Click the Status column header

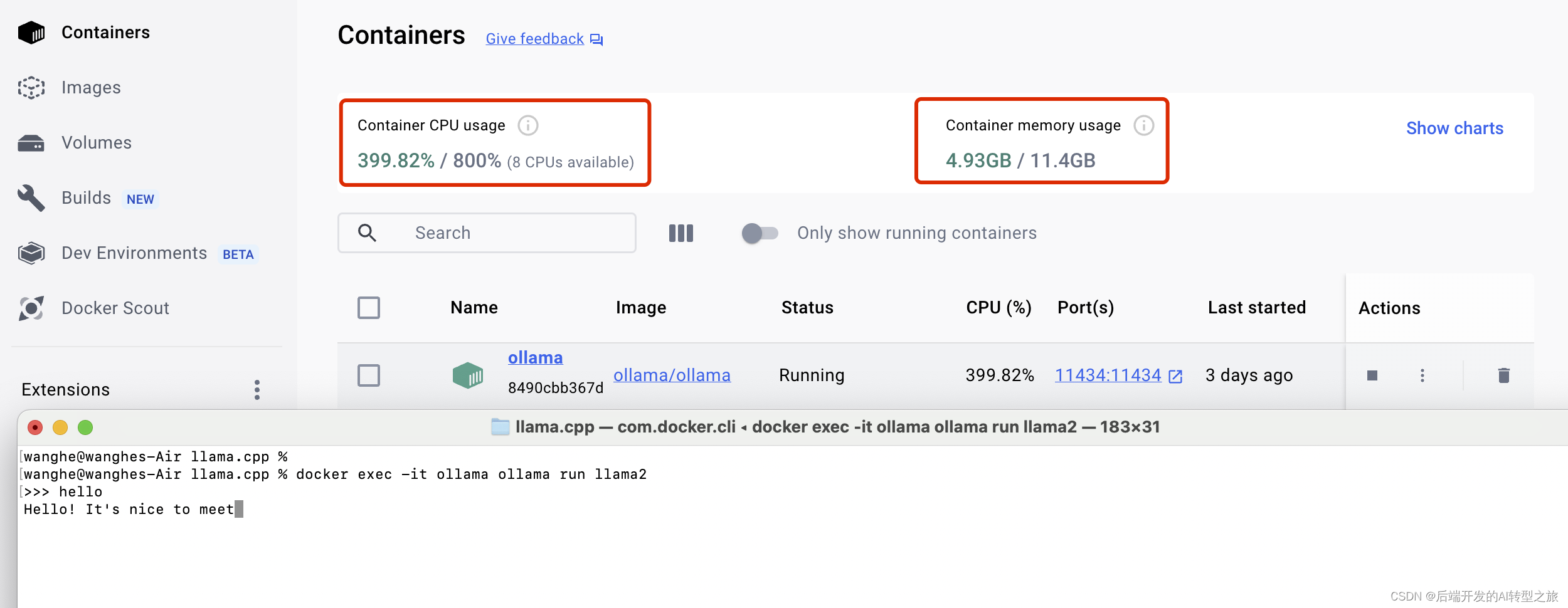click(807, 308)
